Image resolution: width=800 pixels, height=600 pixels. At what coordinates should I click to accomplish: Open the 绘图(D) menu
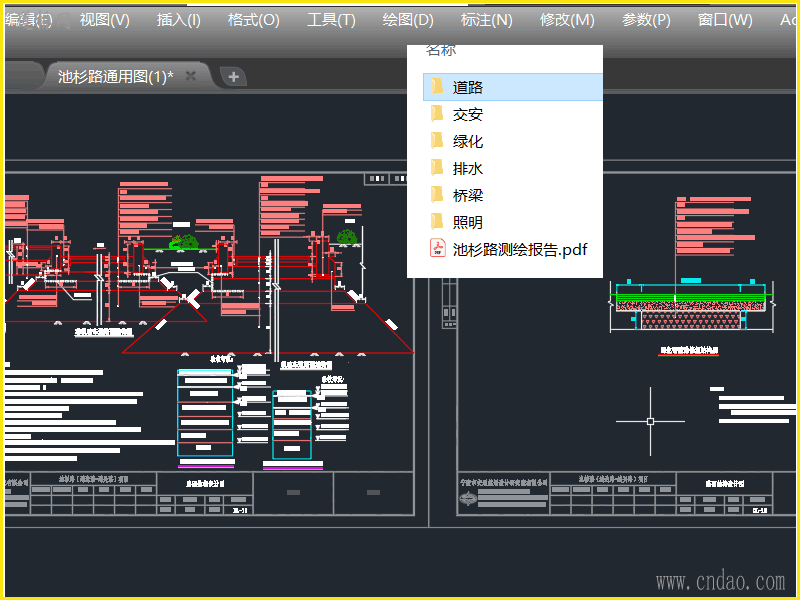coord(408,20)
